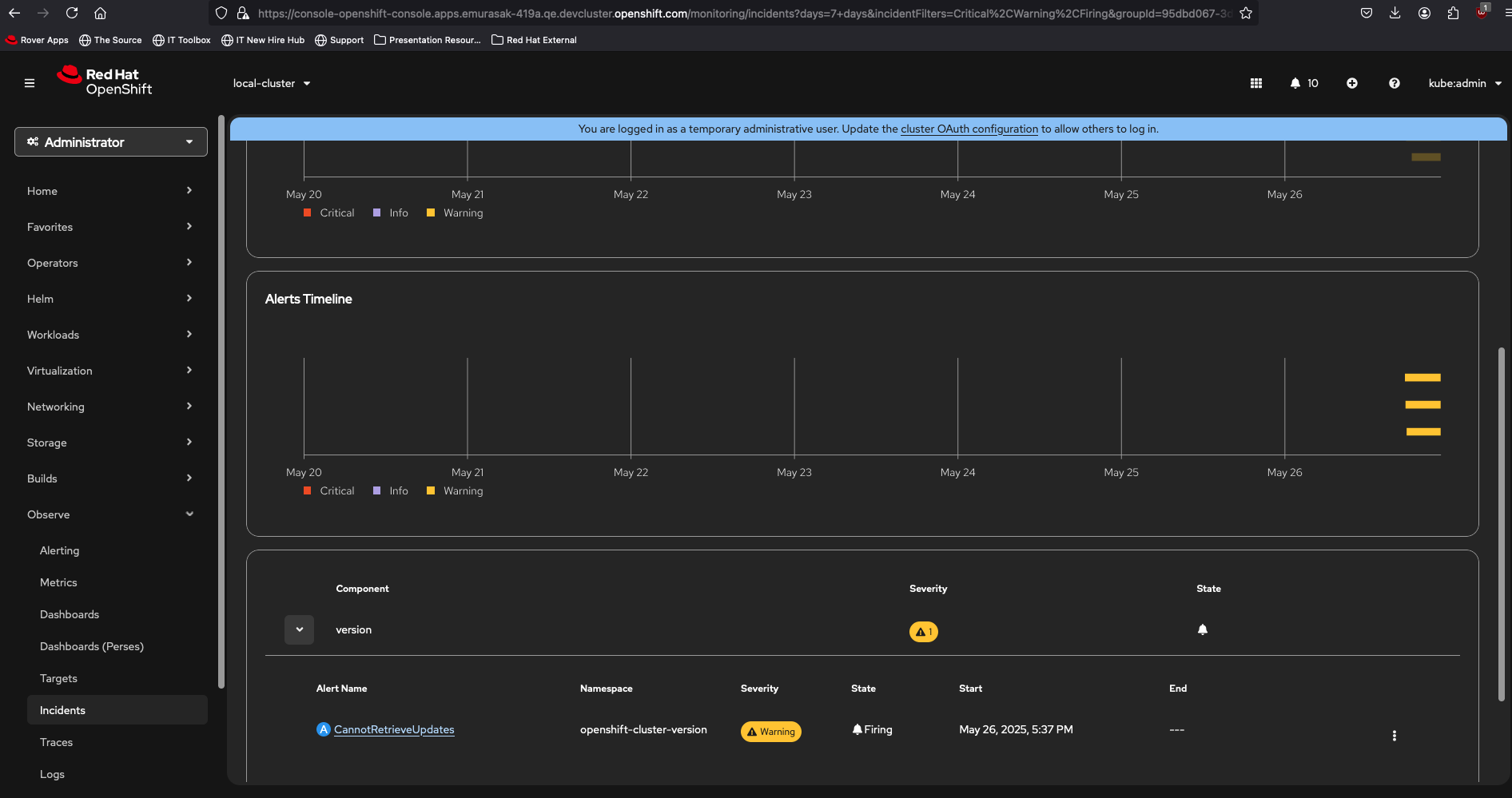
Task: Open the kebab menu for CannotRetrieveUpdates
Action: 1395,736
